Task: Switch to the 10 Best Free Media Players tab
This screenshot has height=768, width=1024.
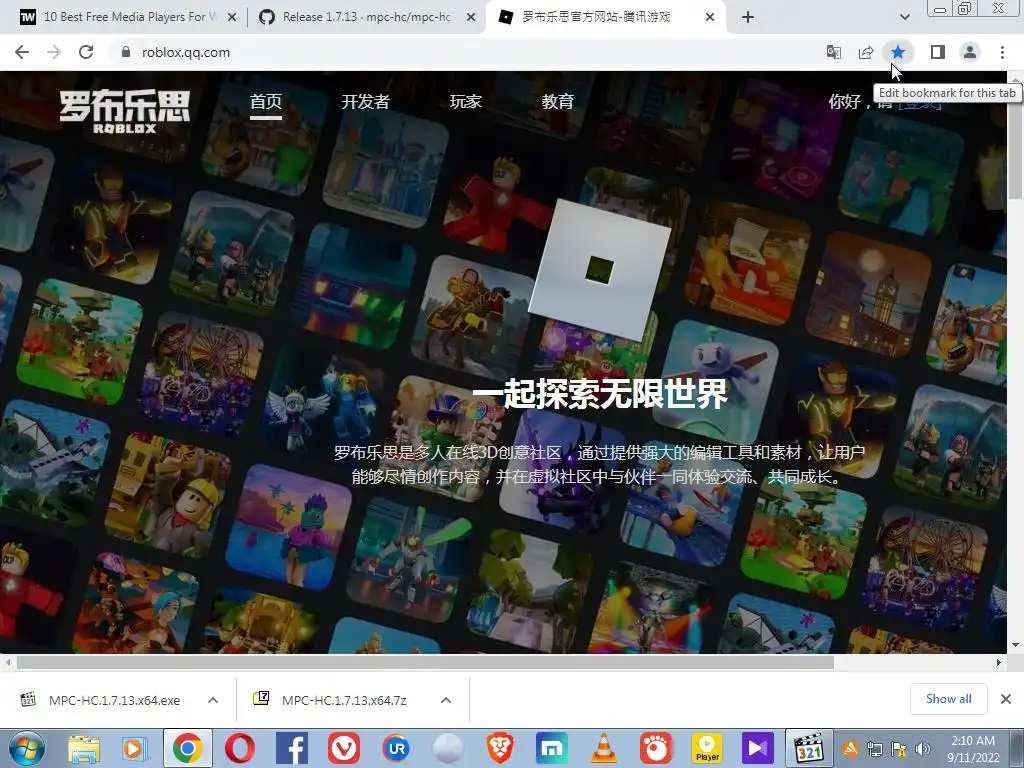Action: 129,17
